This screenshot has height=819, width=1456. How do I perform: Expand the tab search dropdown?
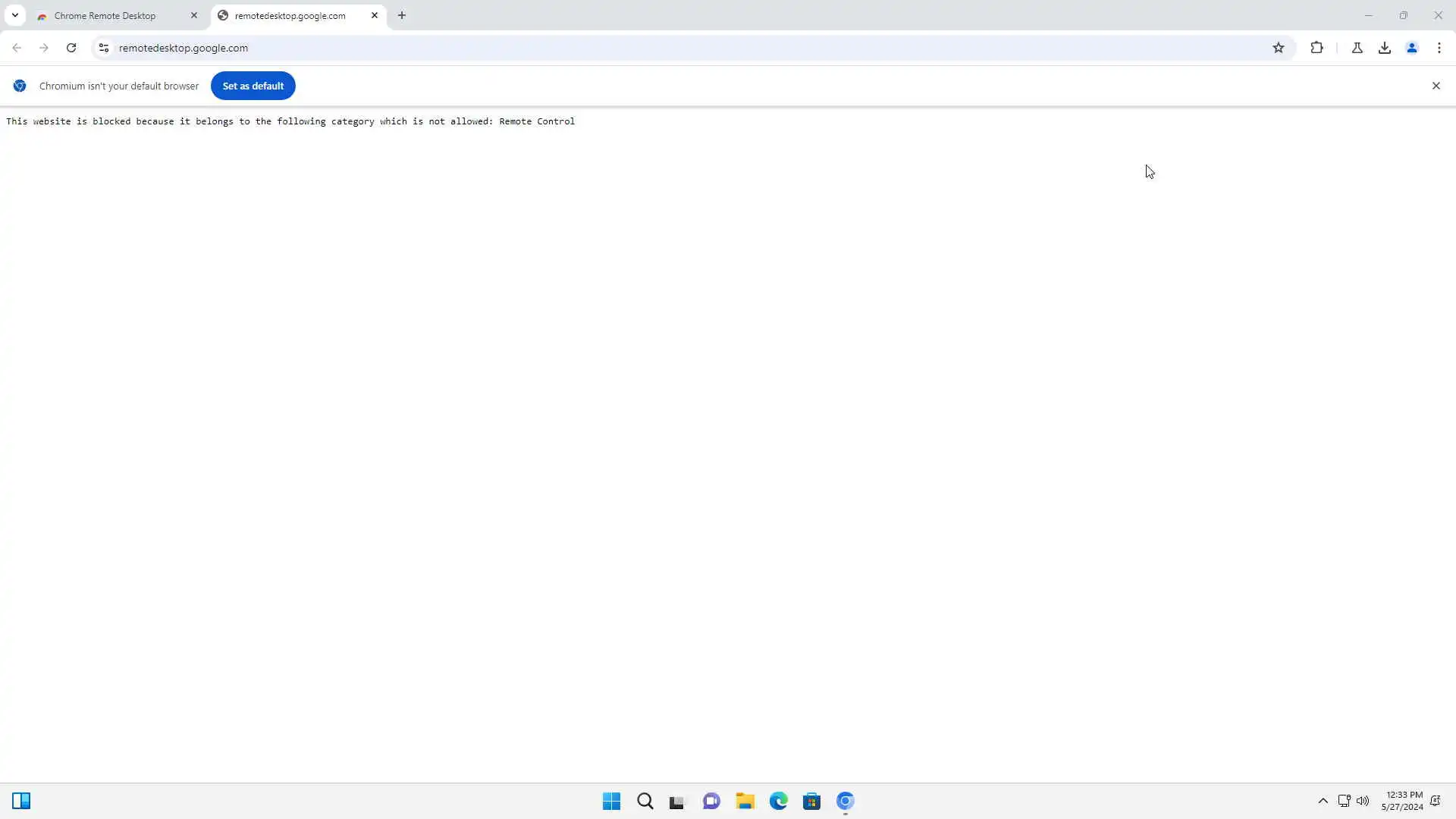point(14,15)
